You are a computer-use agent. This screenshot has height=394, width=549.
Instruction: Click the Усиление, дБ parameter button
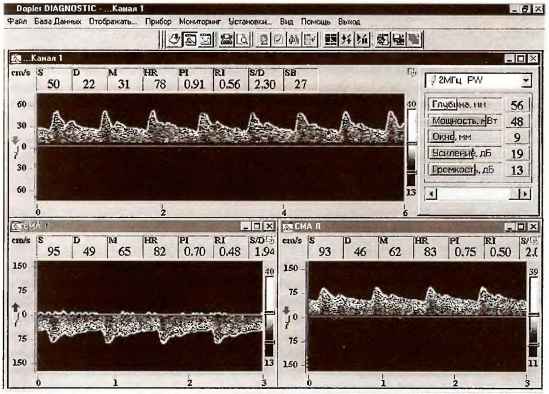tap(464, 153)
